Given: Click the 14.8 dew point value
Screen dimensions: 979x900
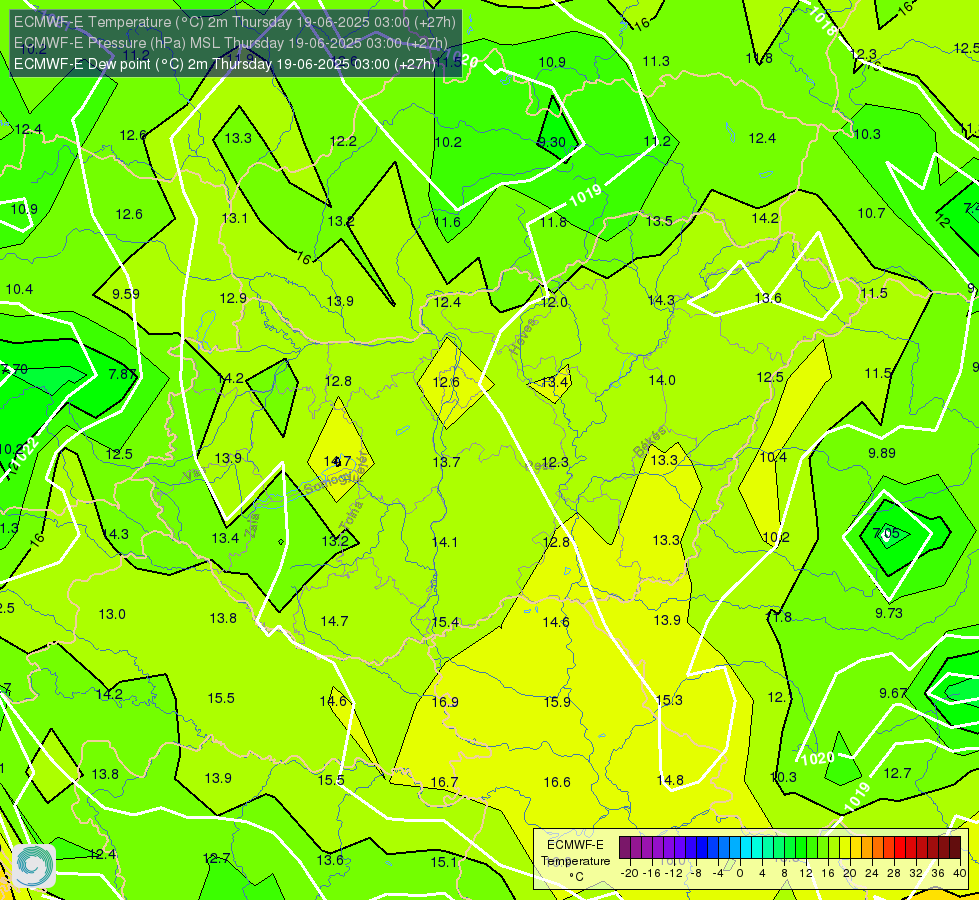Looking at the screenshot, I should pos(670,779).
